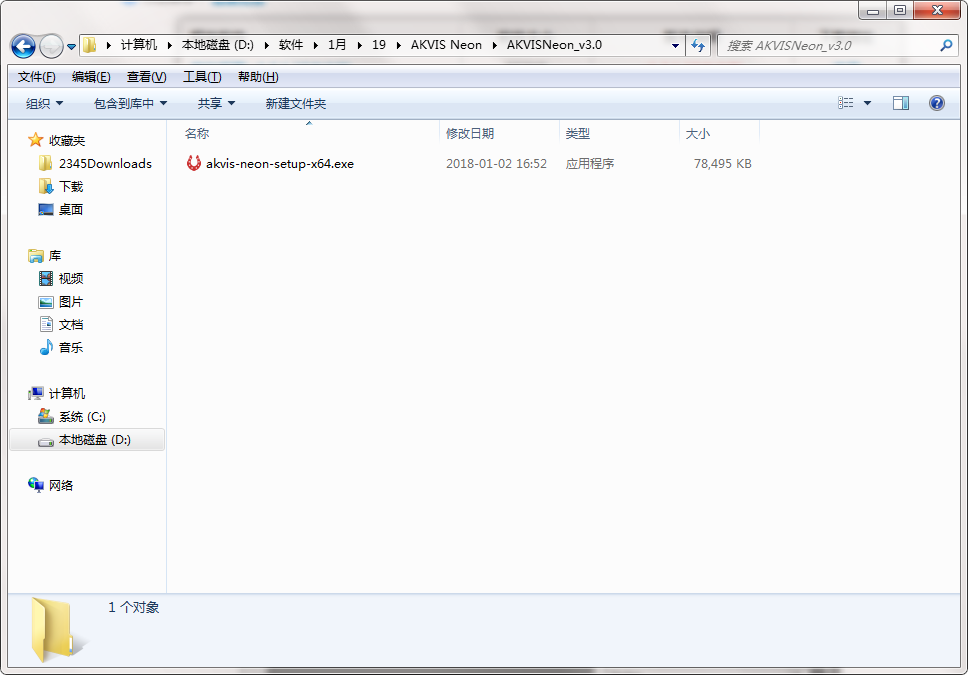968x675 pixels.
Task: Select the file name akvis-neon-setup-x64.exe
Action: click(280, 164)
